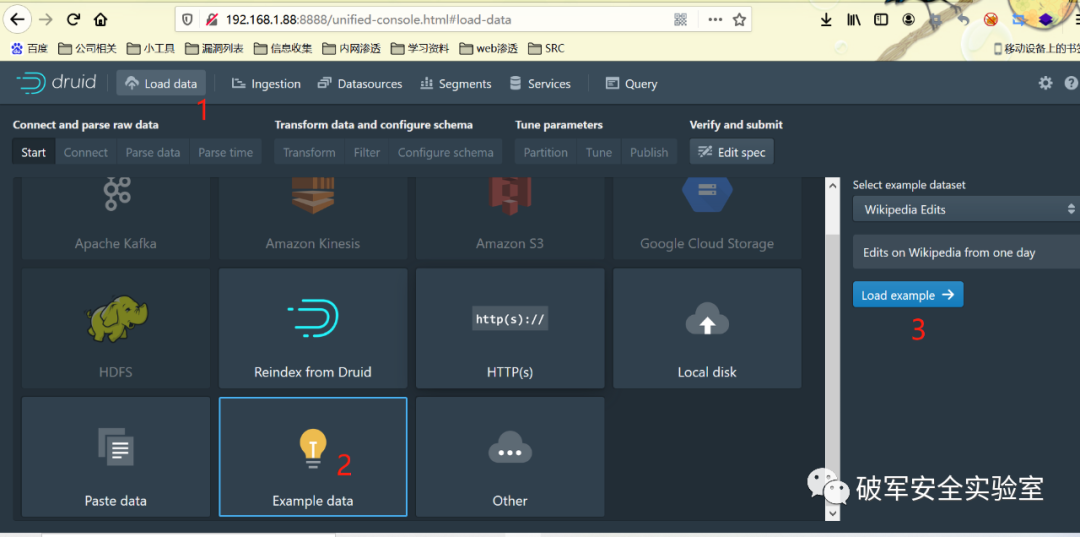Select the Publish step
1080x537 pixels.
[649, 152]
